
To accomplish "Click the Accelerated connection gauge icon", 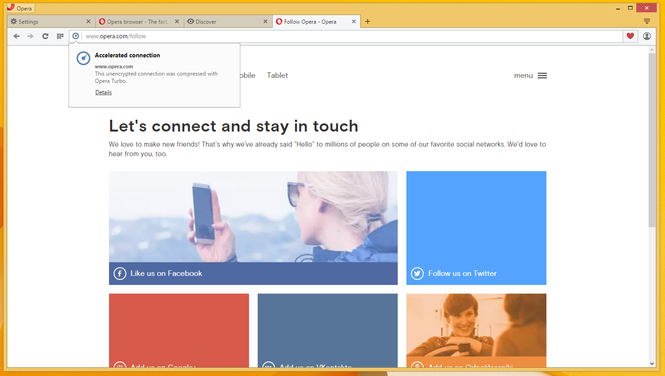I will coord(83,58).
